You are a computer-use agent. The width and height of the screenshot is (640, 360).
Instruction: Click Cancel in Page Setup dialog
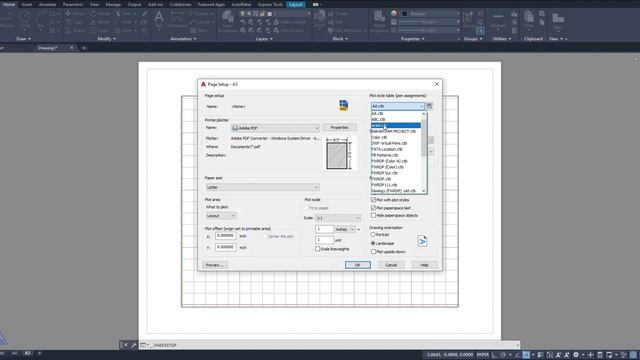point(391,265)
